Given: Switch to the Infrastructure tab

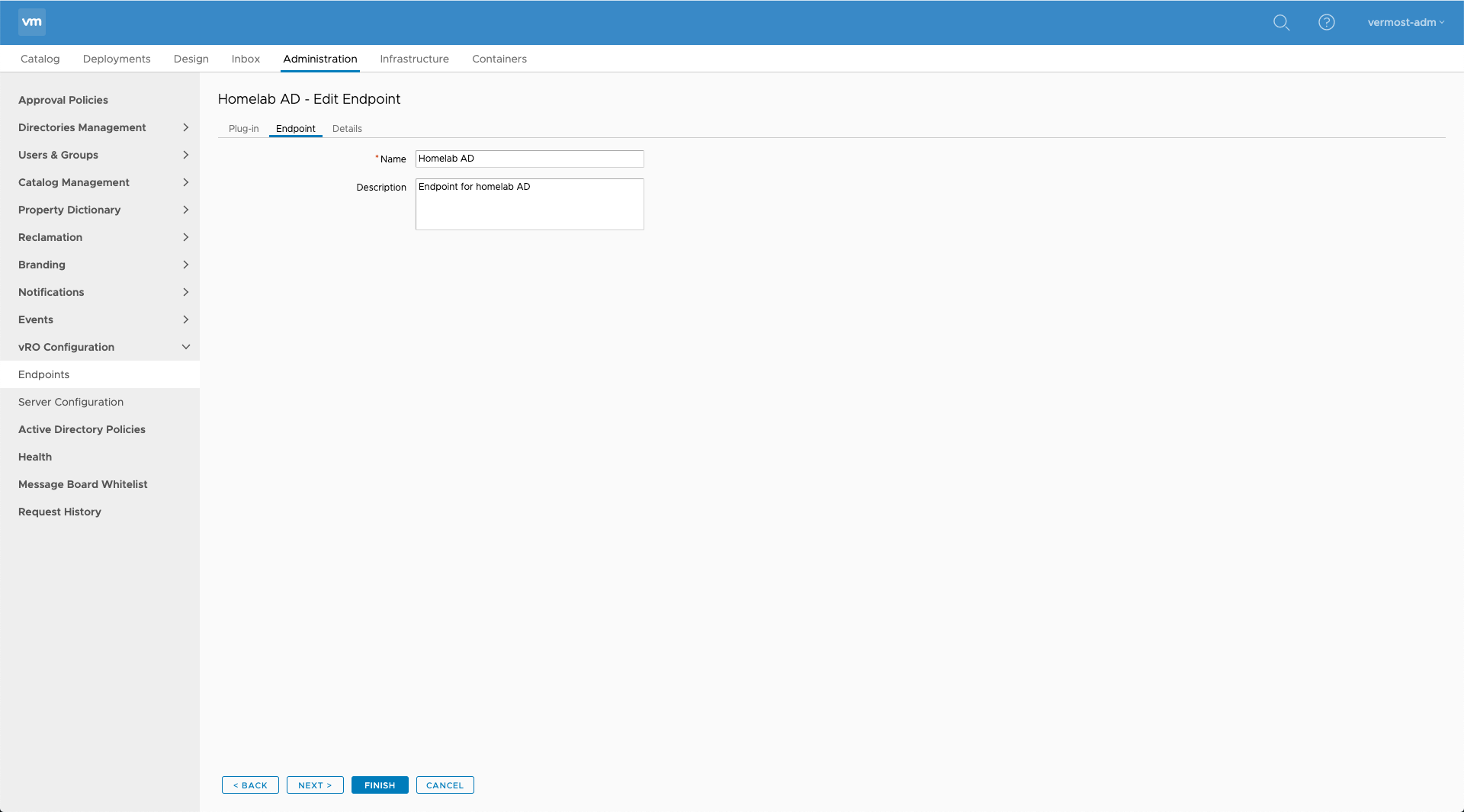Looking at the screenshot, I should (415, 59).
